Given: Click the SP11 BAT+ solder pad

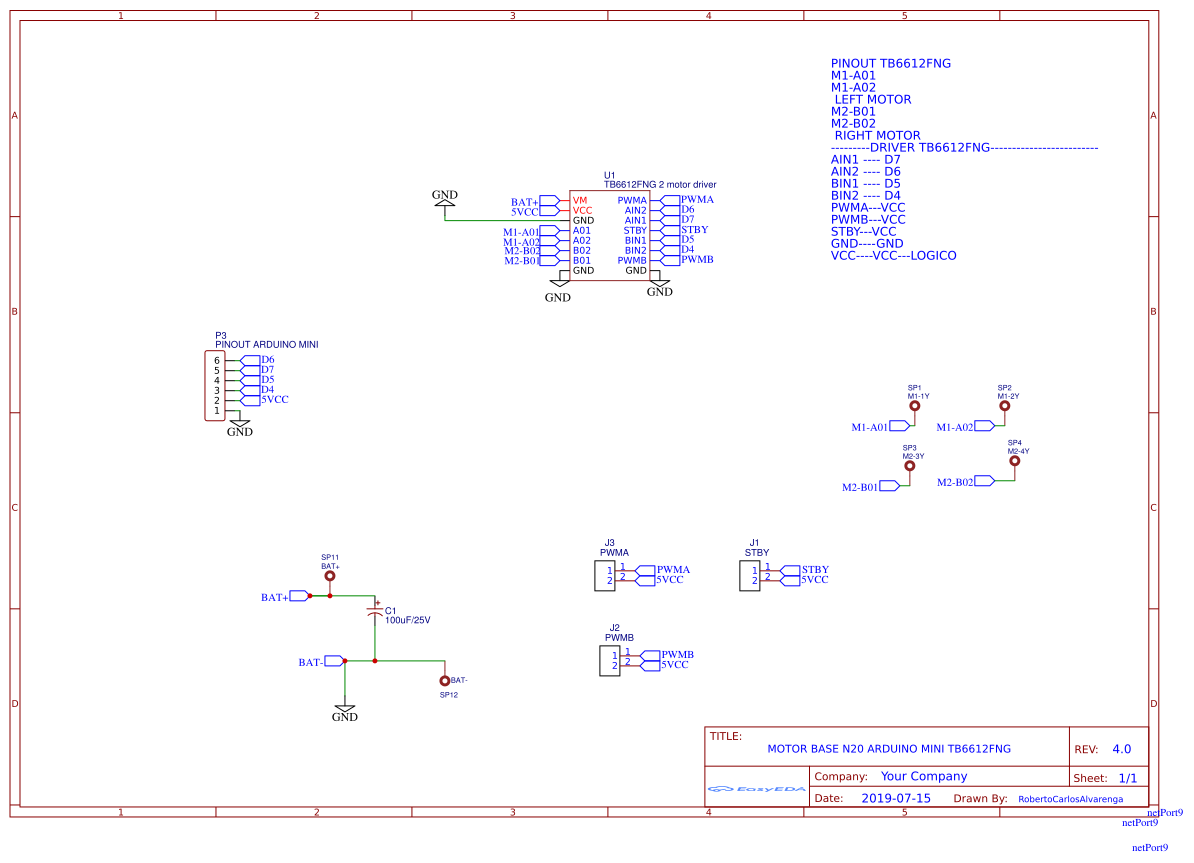Looking at the screenshot, I should coord(330,577).
